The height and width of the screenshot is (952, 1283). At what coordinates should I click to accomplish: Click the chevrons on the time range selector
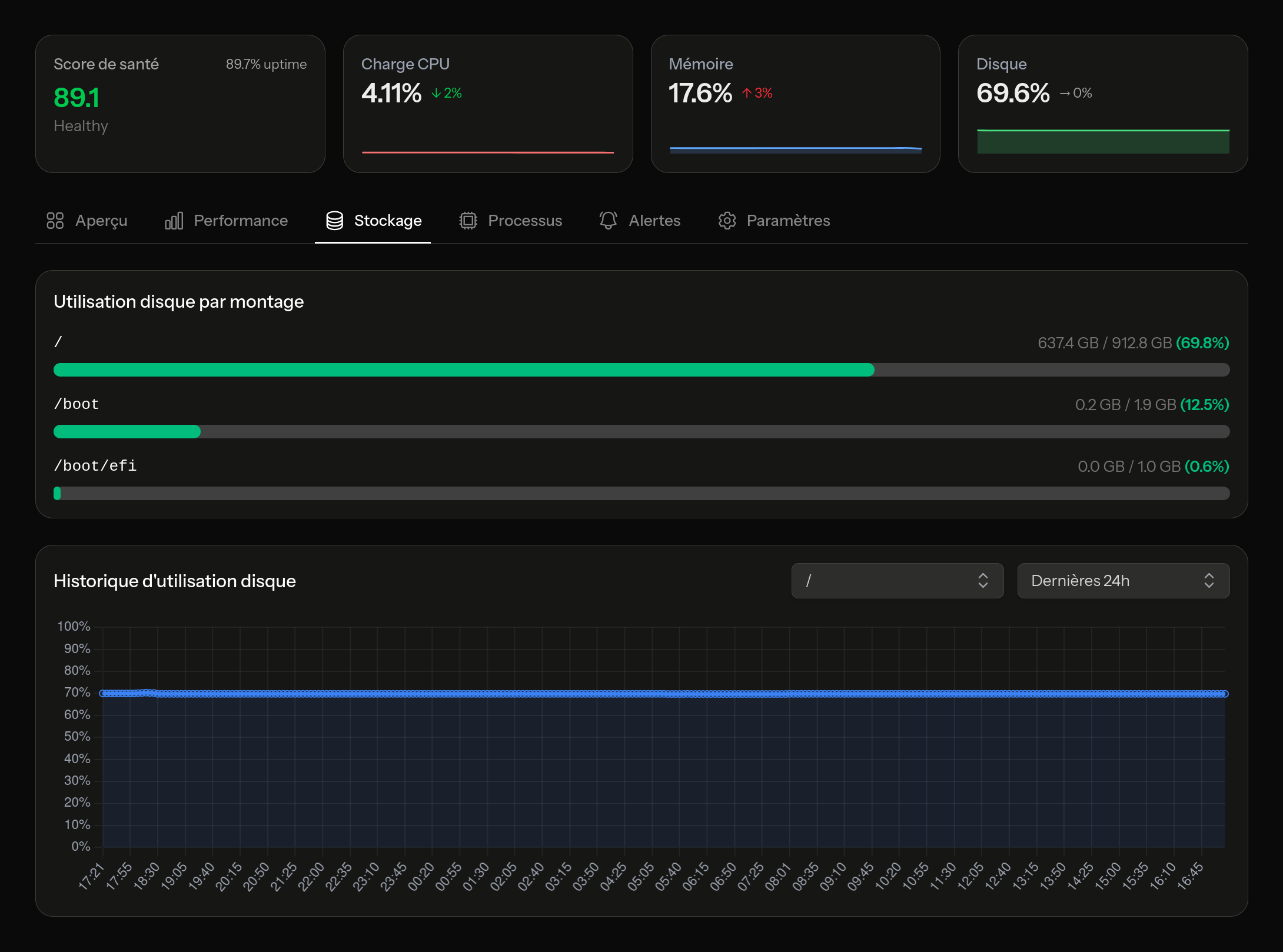point(1209,581)
